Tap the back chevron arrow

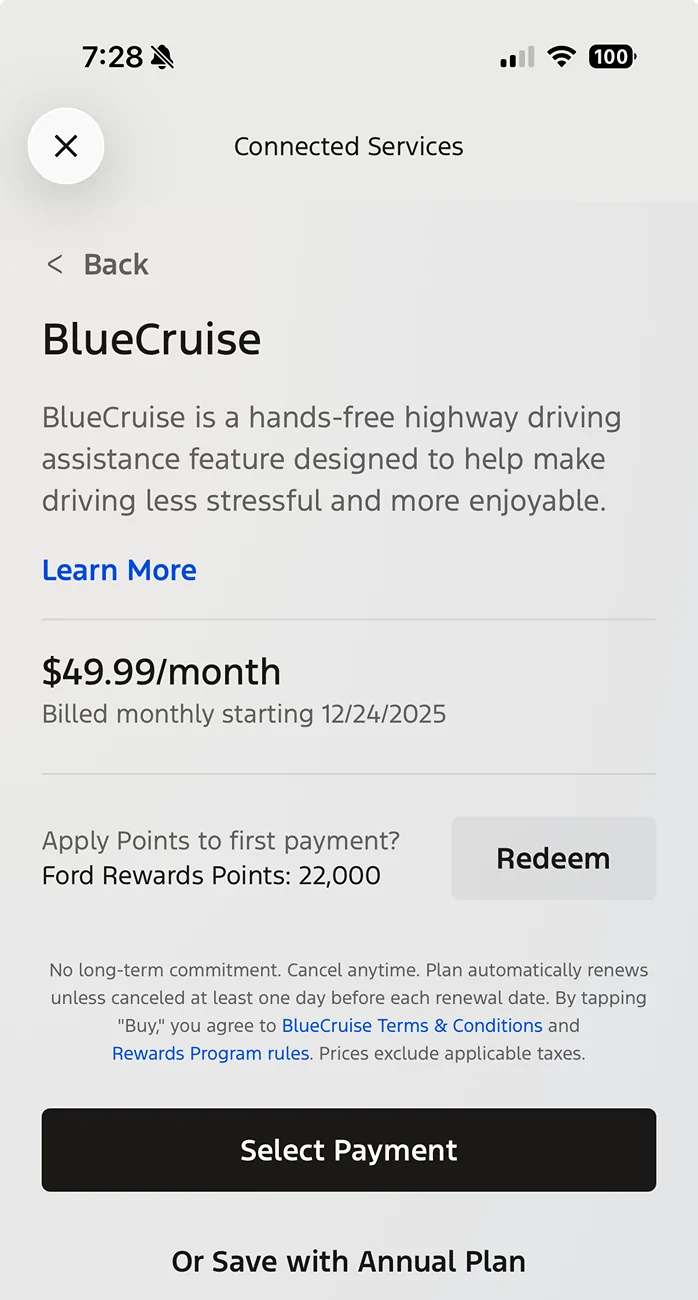(56, 265)
